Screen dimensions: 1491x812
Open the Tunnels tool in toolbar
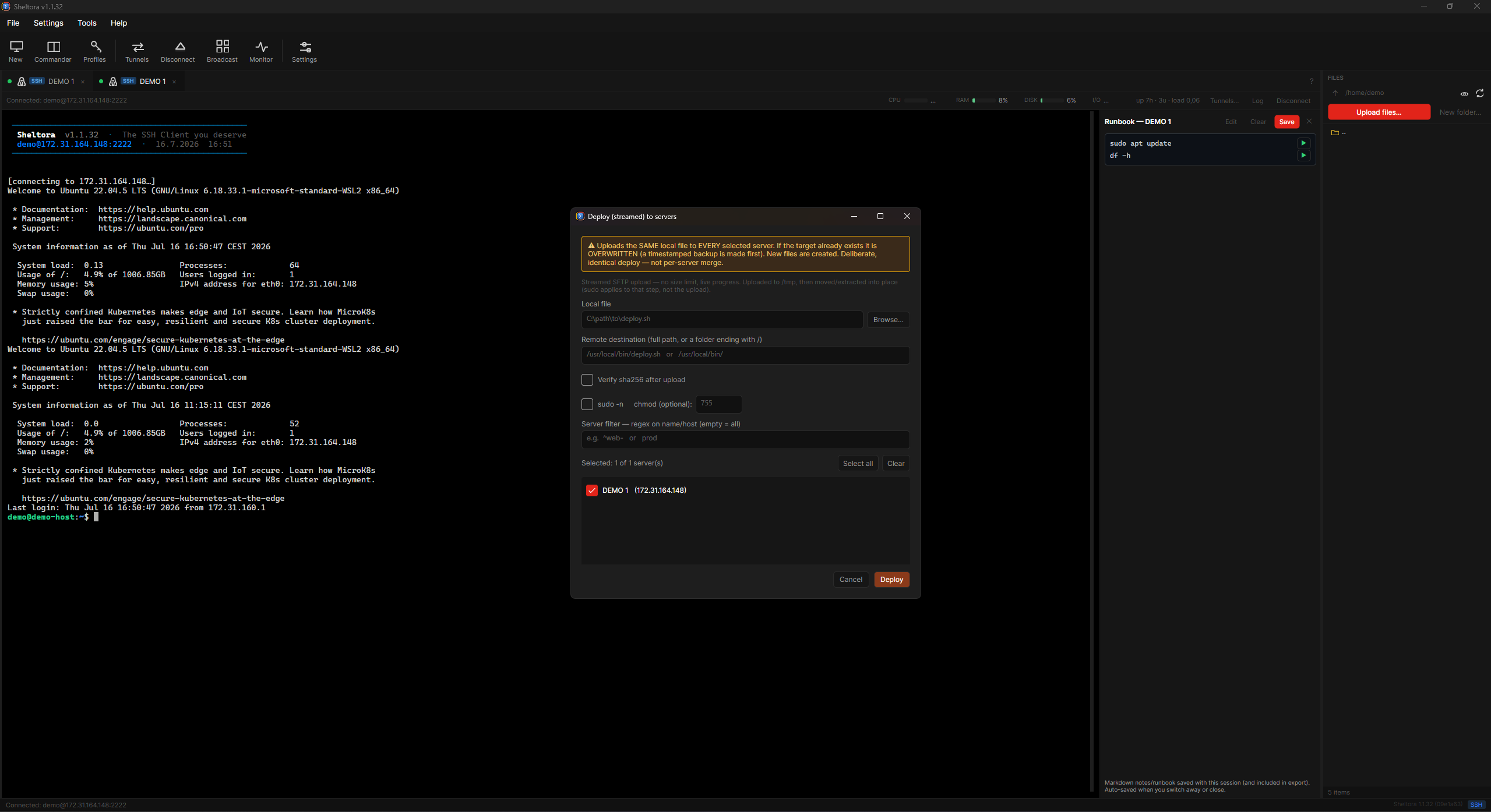coord(137,51)
